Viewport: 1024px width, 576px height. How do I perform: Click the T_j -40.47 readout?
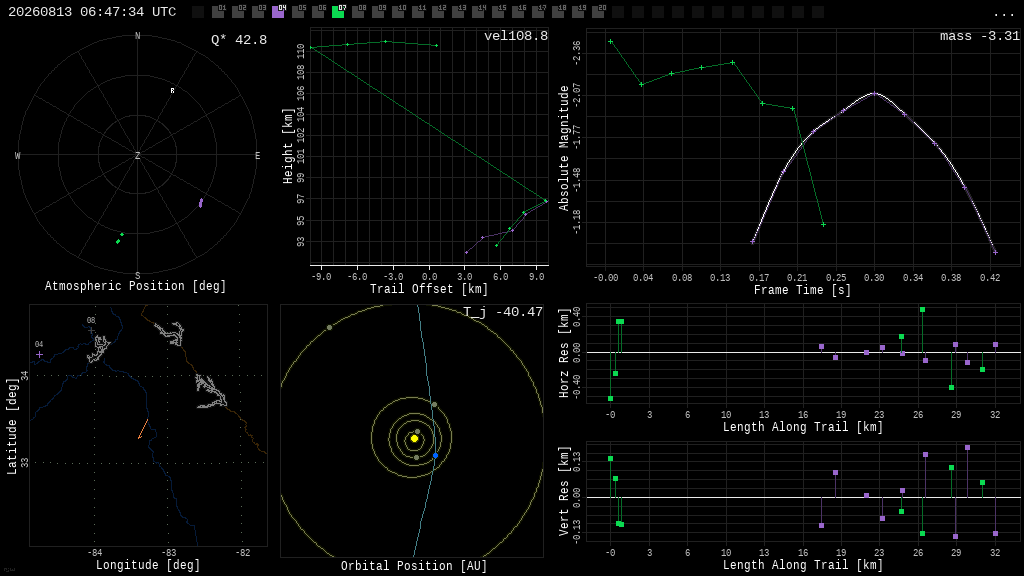[x=503, y=312]
